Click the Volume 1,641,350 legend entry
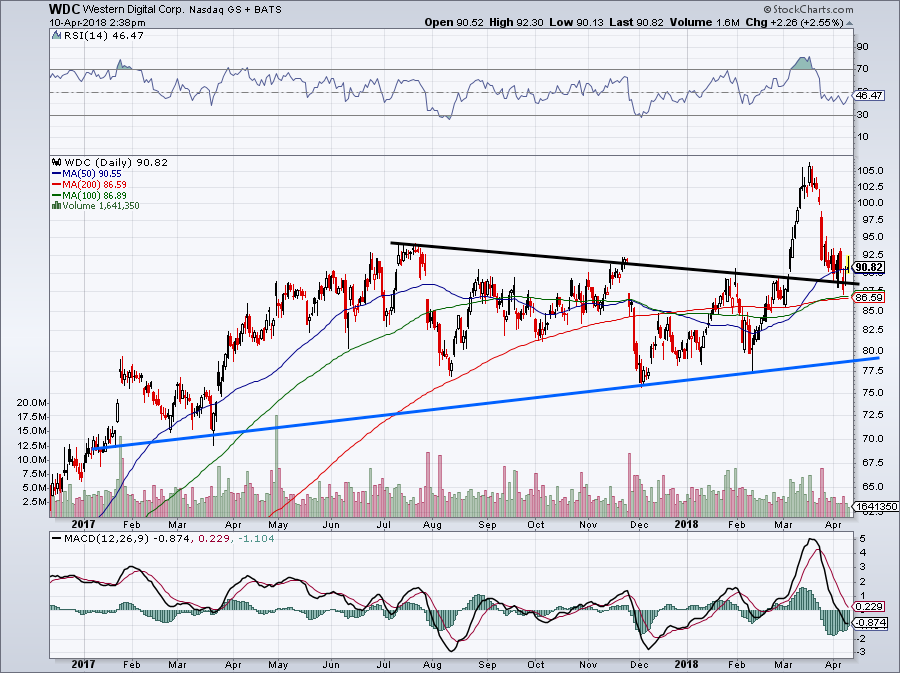900x673 pixels. [x=101, y=205]
